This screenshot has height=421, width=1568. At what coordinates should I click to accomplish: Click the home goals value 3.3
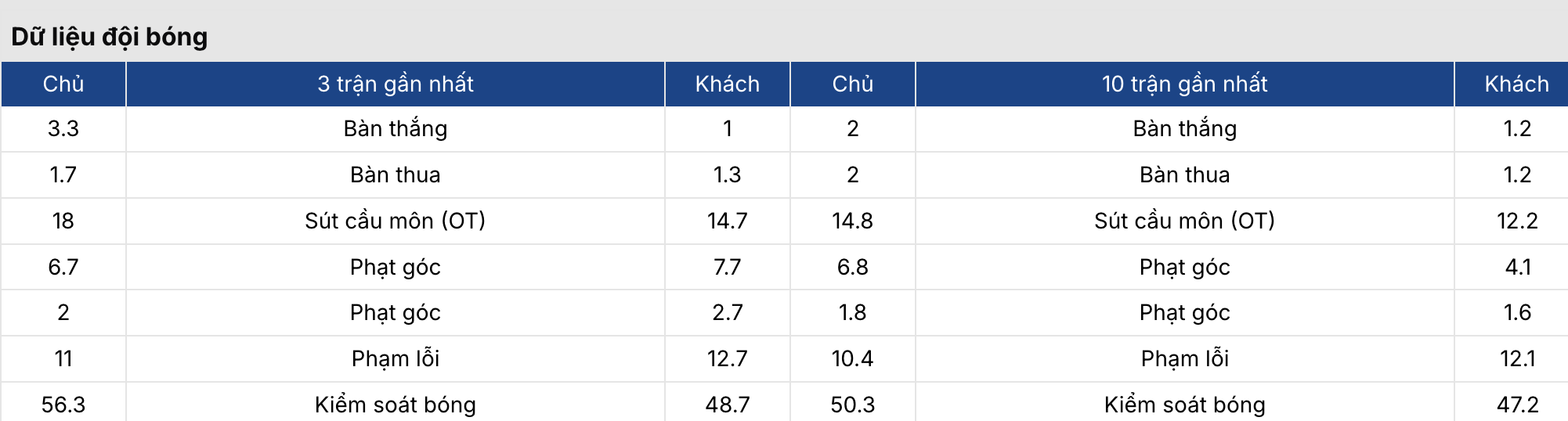tap(63, 128)
